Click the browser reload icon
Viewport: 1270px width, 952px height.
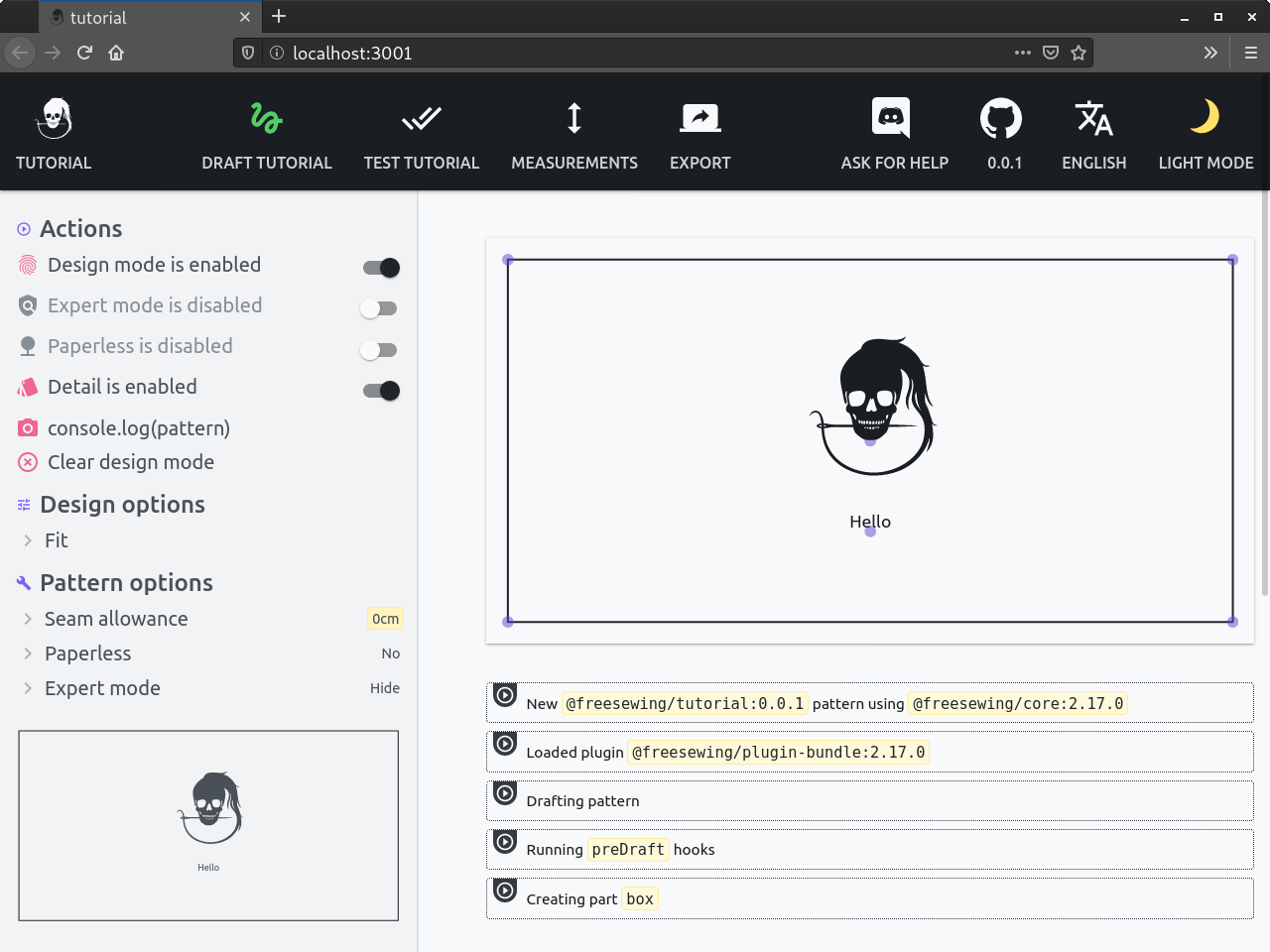pos(84,53)
